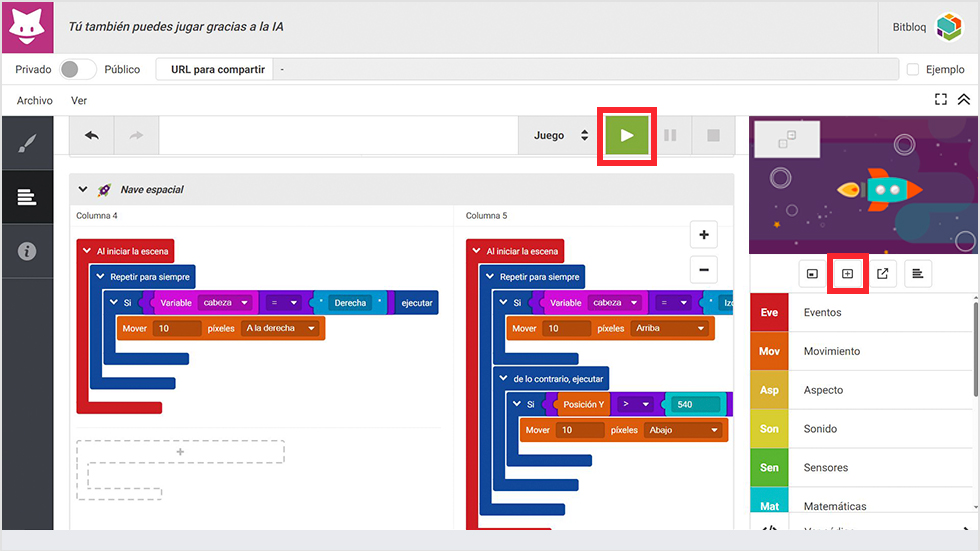The height and width of the screenshot is (551, 980).
Task: Open the Abajo direction dropdown
Action: tap(684, 430)
